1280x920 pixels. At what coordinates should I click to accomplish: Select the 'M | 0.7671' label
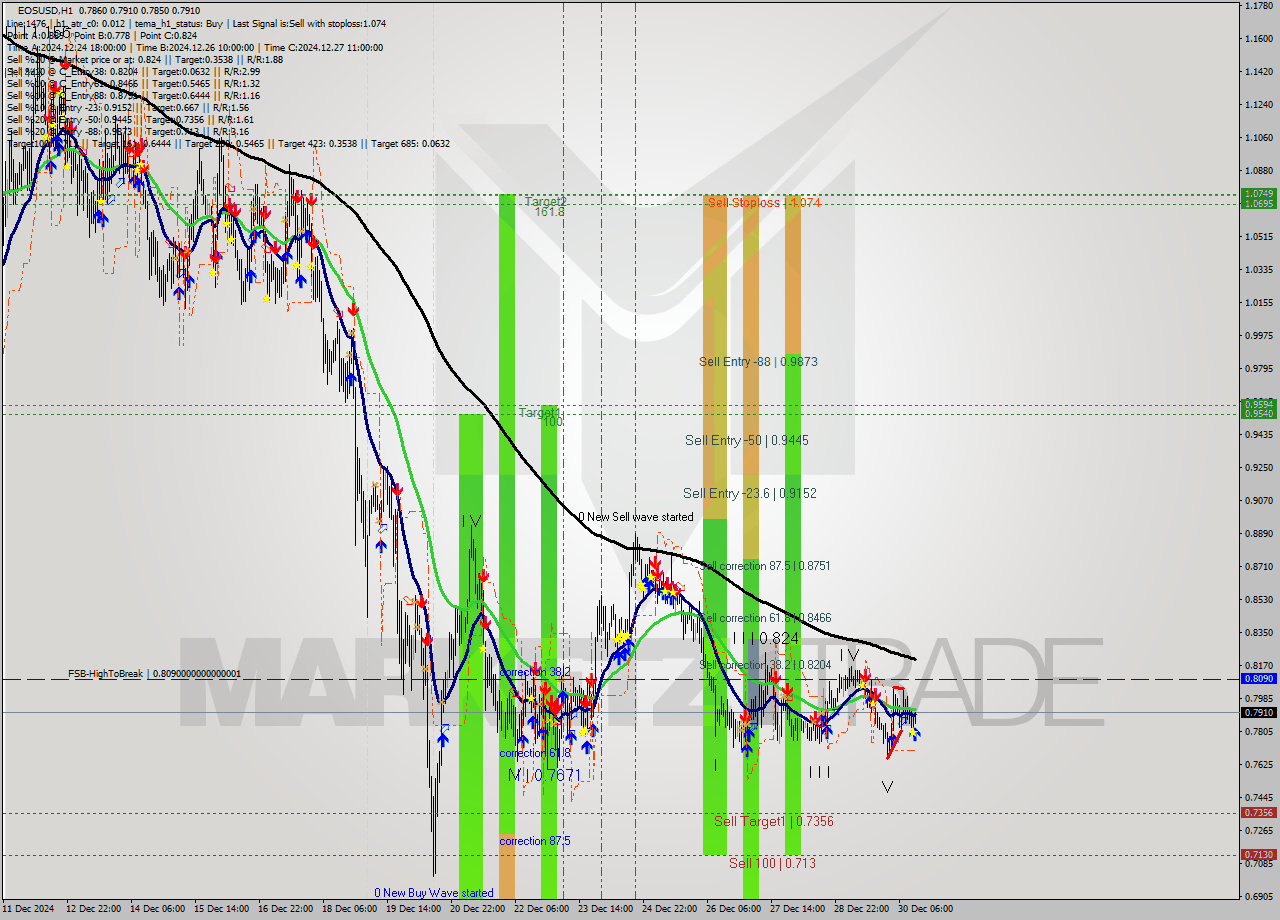tap(545, 775)
